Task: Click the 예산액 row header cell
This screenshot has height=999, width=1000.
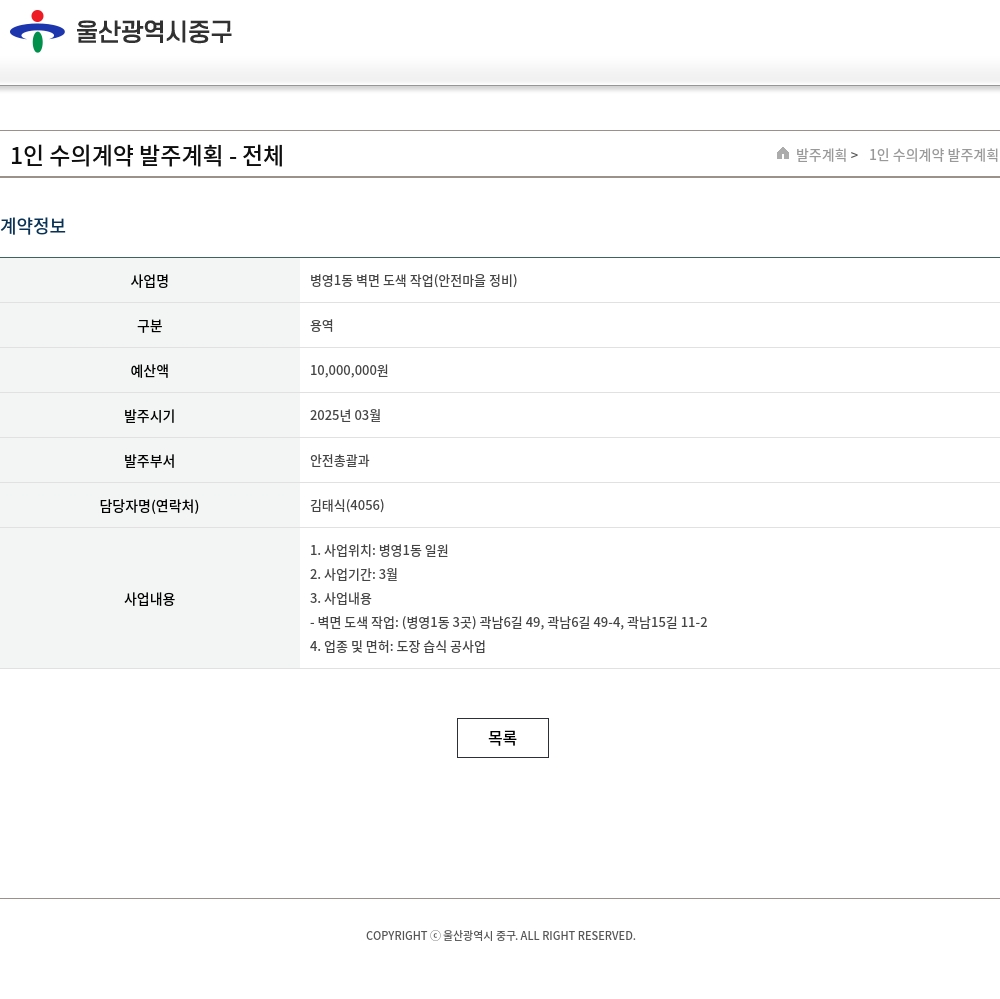Action: pyautogui.click(x=150, y=371)
